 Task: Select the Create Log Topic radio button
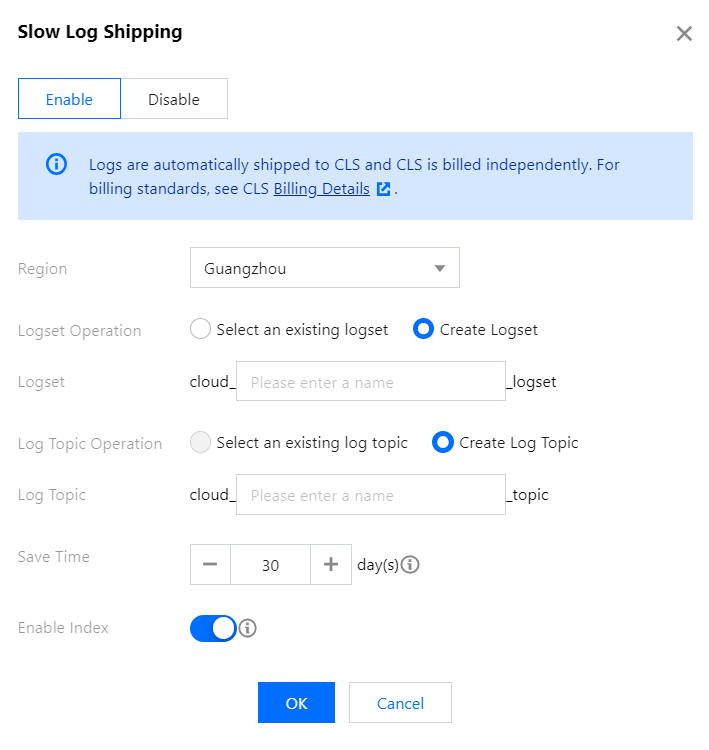(x=443, y=442)
